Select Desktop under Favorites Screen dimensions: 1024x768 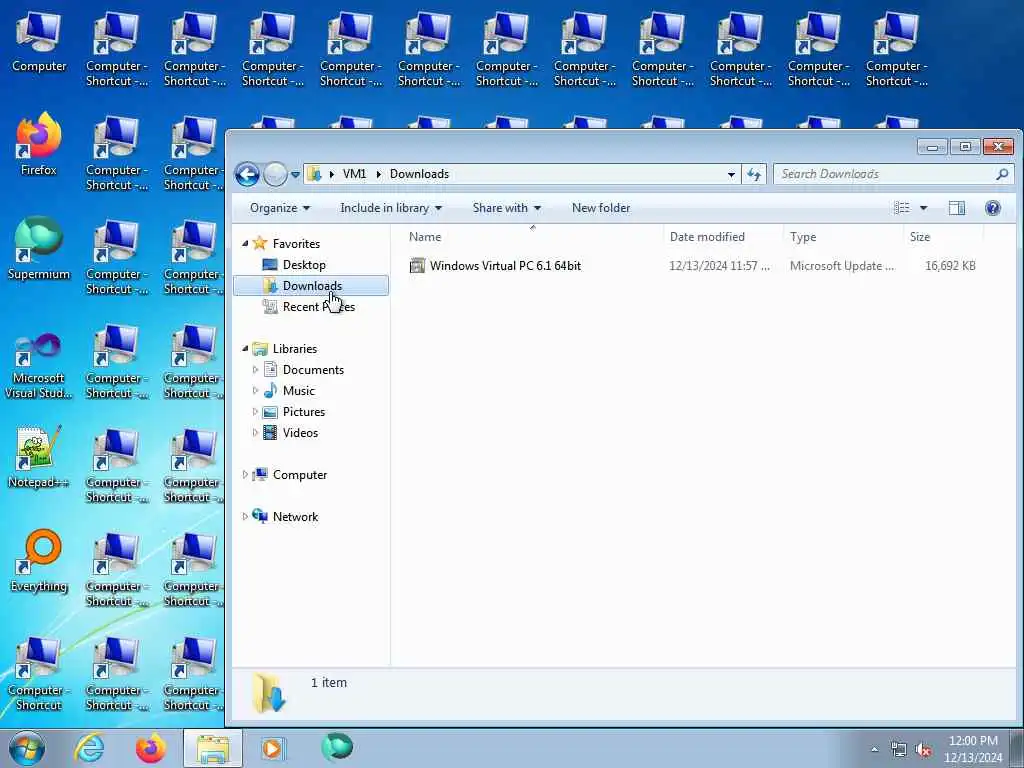(304, 264)
